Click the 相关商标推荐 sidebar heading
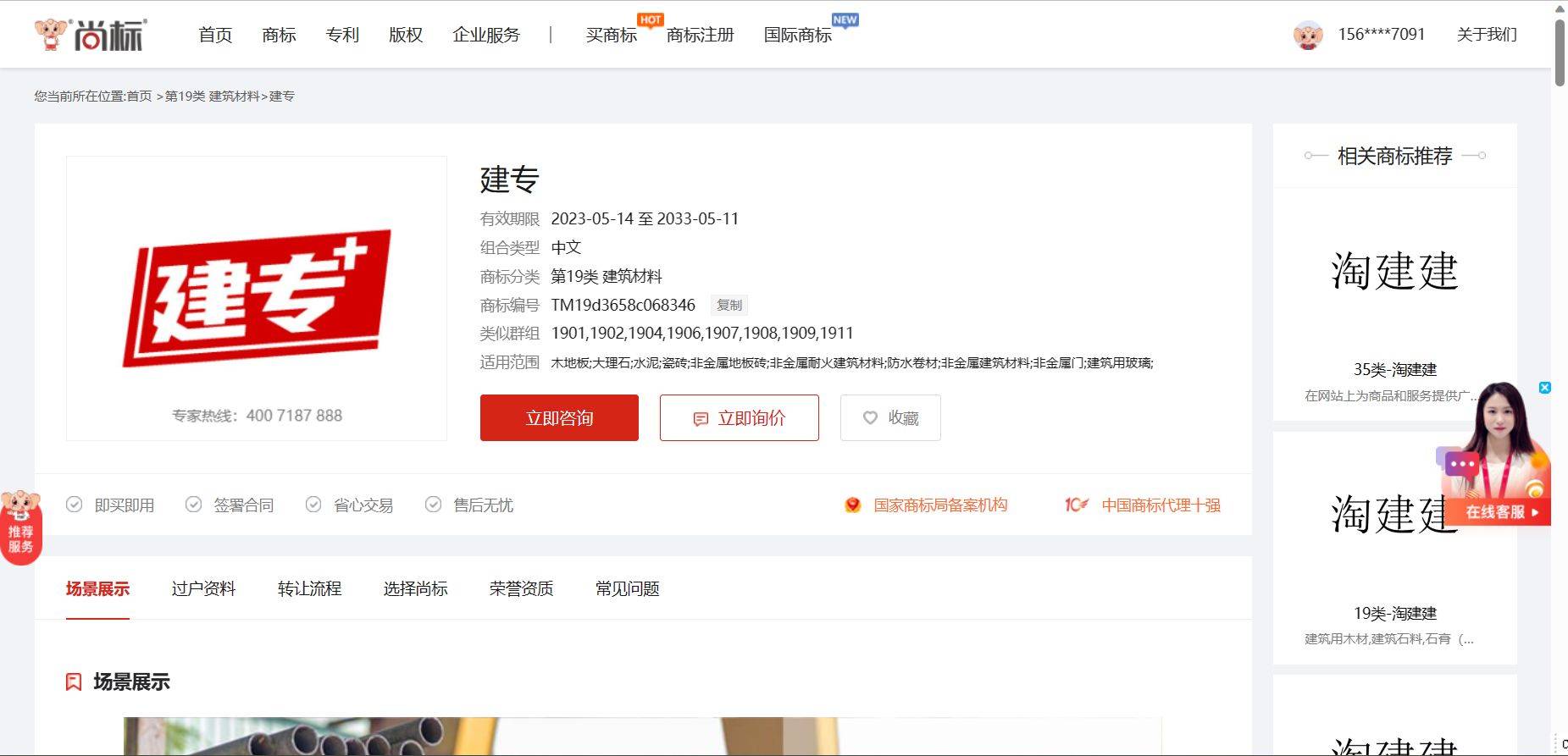1568x756 pixels. tap(1395, 156)
